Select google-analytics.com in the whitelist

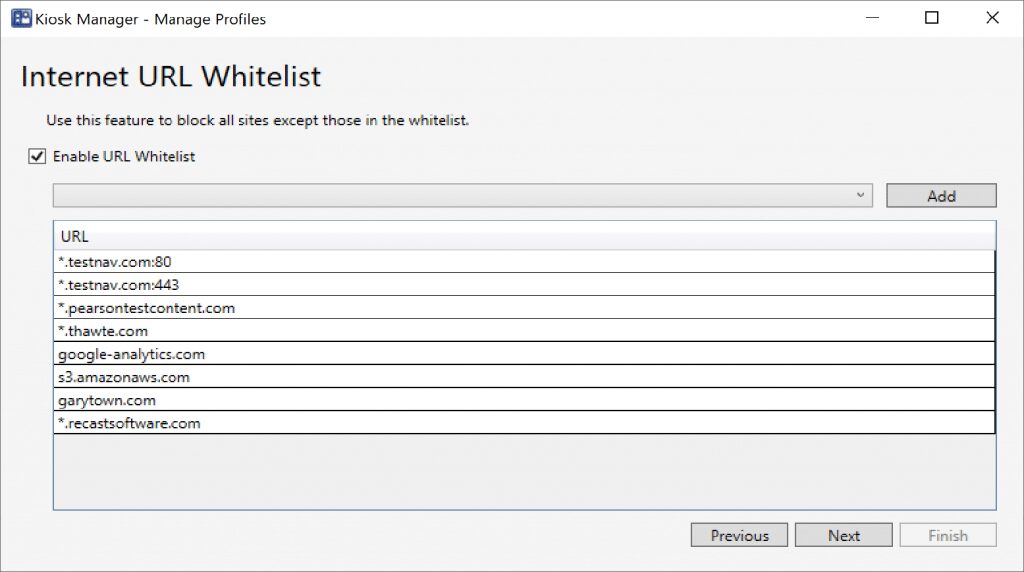tap(132, 354)
